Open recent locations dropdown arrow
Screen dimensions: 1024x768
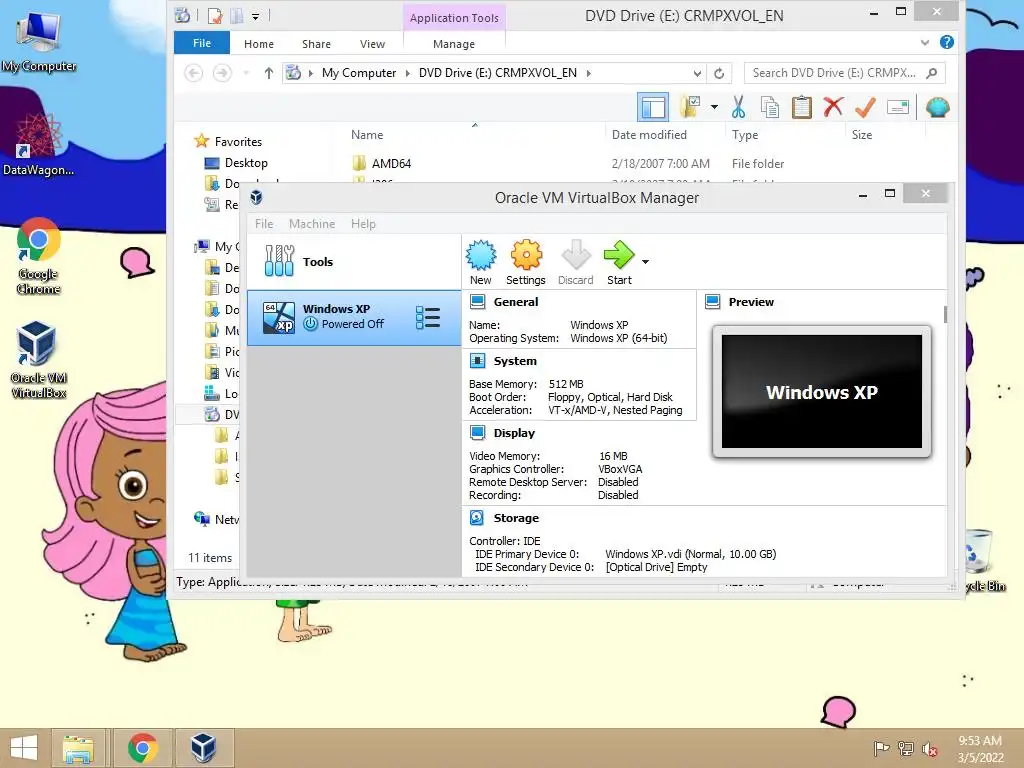[246, 73]
